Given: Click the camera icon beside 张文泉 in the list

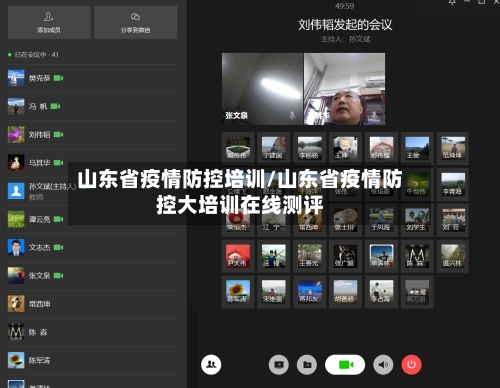Looking at the screenshot, I should tap(59, 275).
